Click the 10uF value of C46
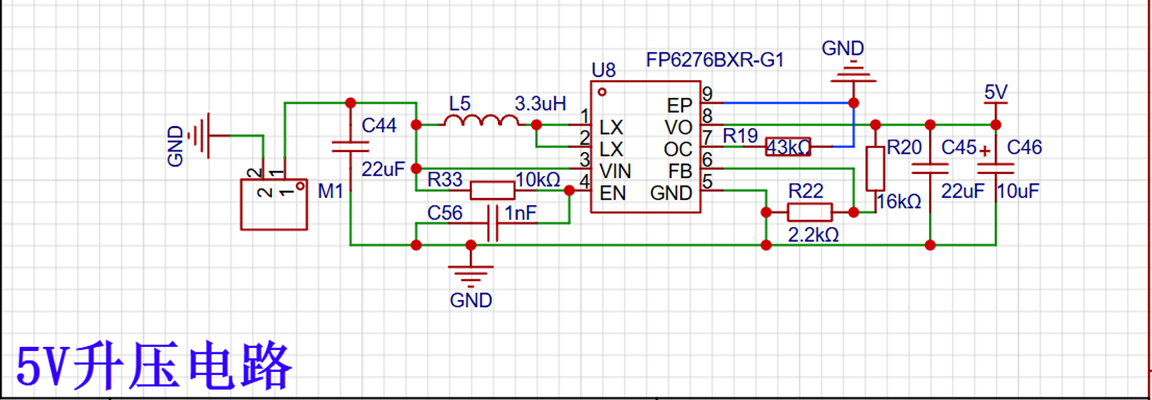This screenshot has width=1152, height=400. pos(1018,191)
